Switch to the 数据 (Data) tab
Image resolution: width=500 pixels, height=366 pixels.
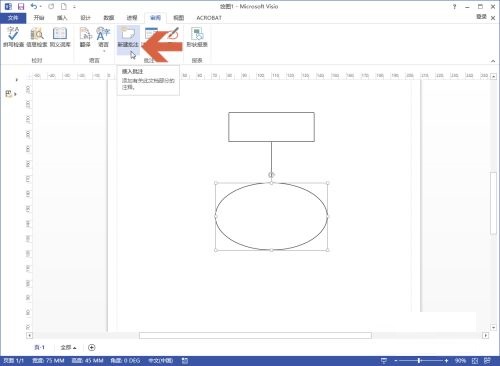109,18
